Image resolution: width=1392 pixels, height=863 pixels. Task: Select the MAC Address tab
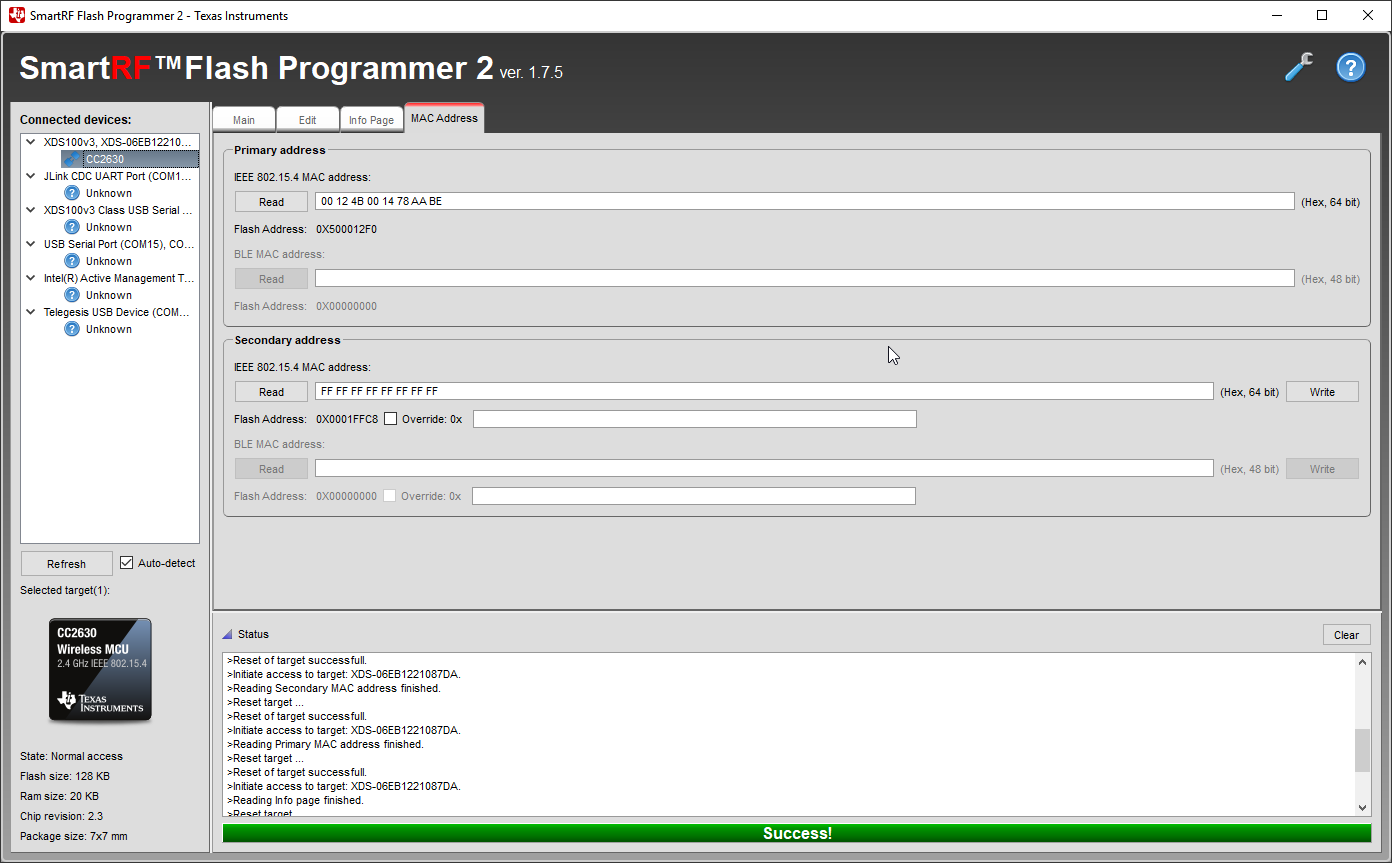pos(444,117)
